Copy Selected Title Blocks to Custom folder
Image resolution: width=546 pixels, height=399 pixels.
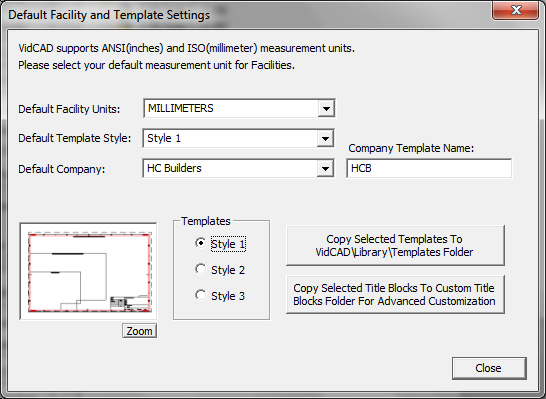[395, 295]
